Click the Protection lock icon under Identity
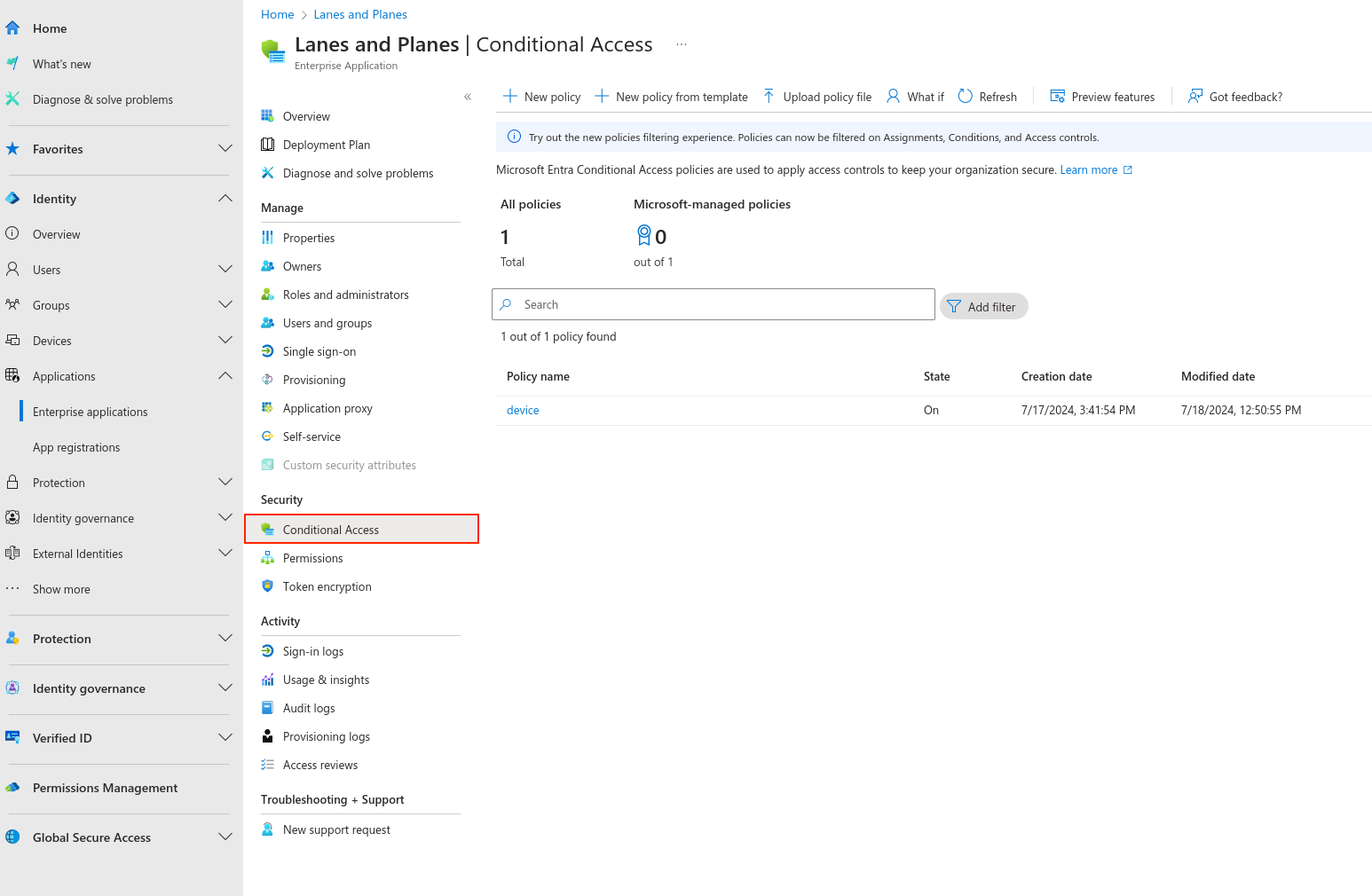This screenshot has width=1372, height=896. (12, 482)
